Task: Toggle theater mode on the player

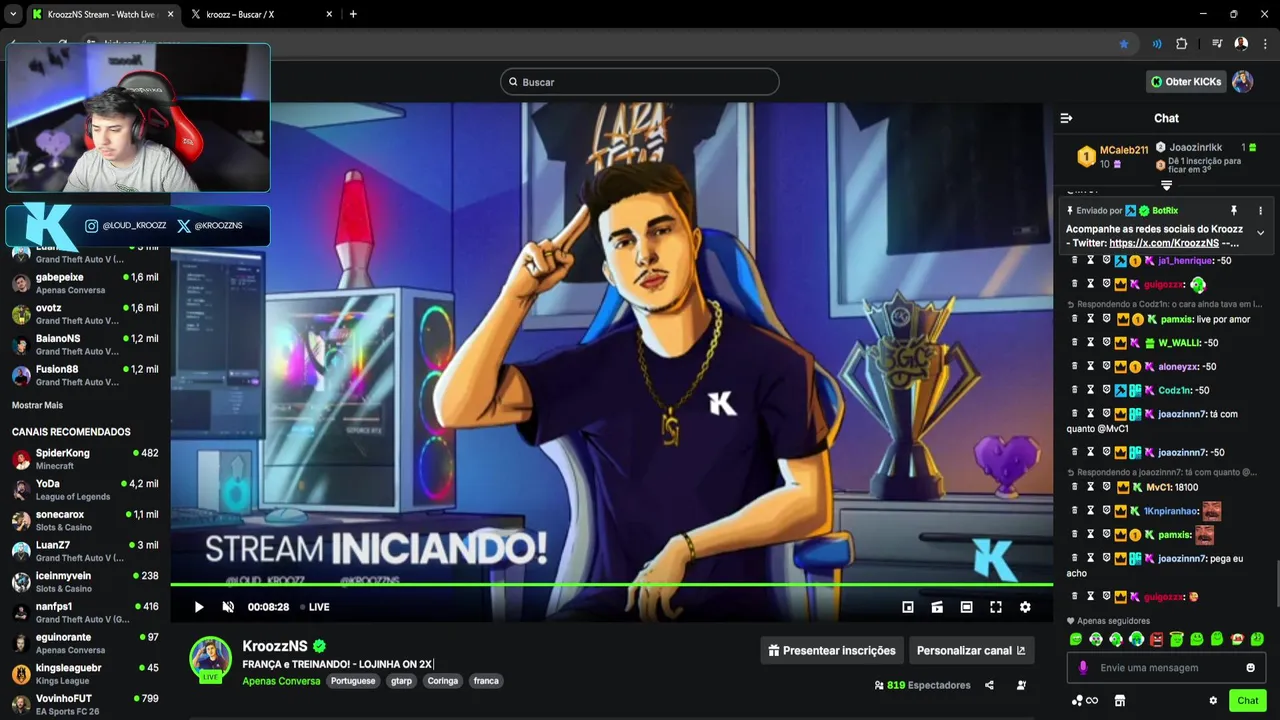Action: (x=966, y=607)
